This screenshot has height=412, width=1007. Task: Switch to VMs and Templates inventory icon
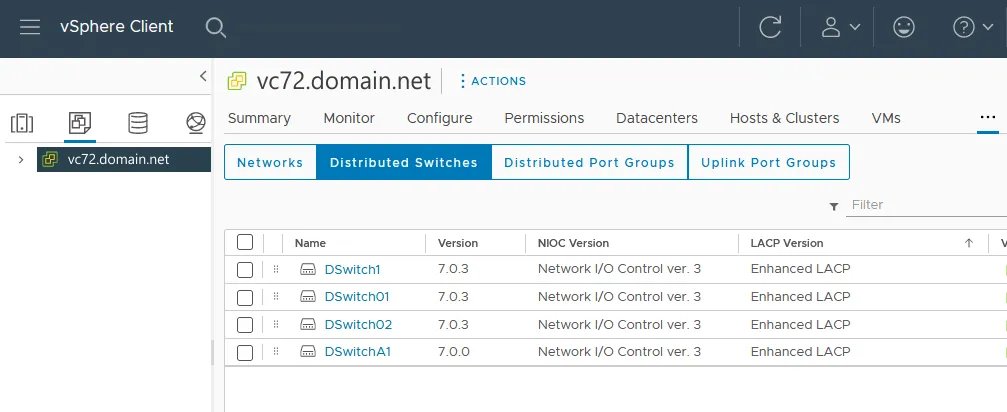(x=80, y=123)
